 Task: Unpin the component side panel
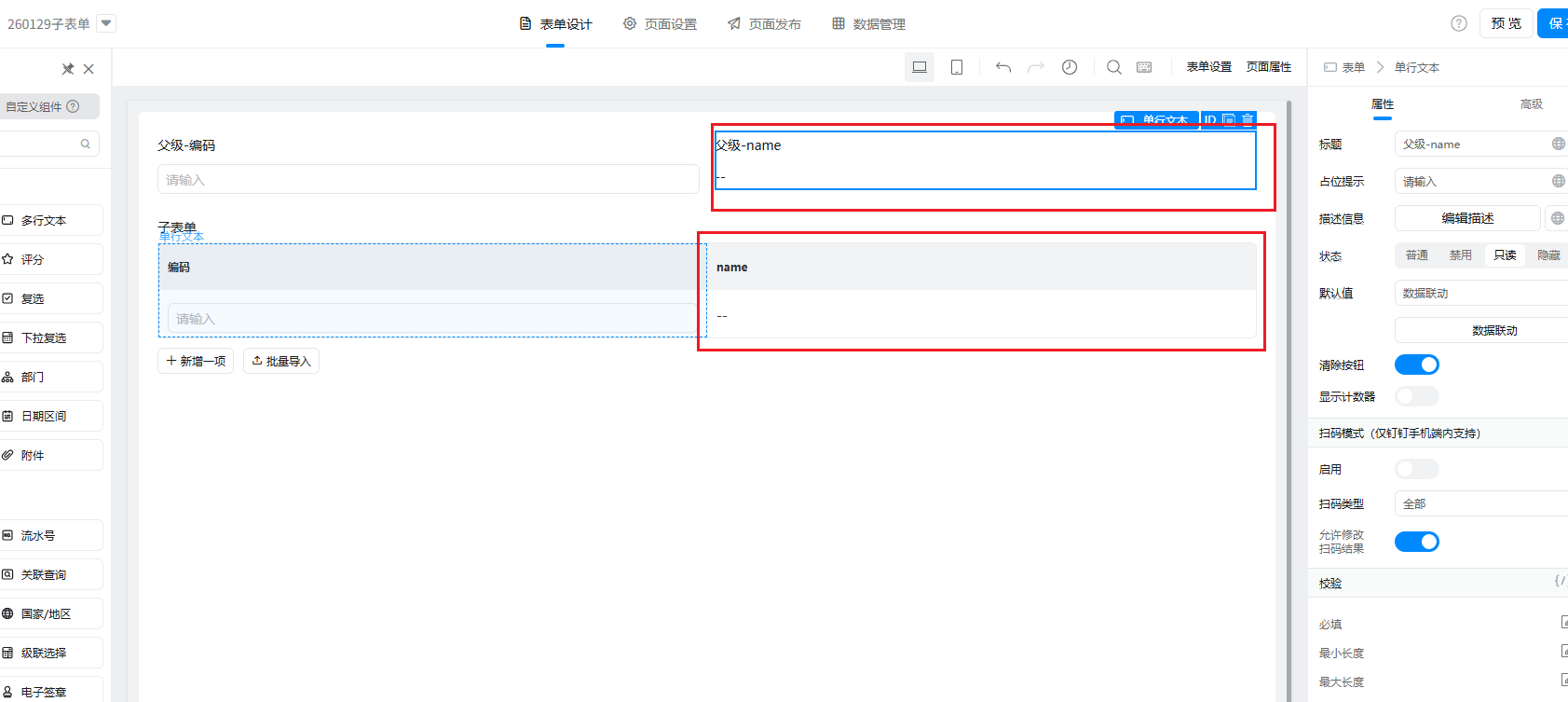tap(68, 69)
